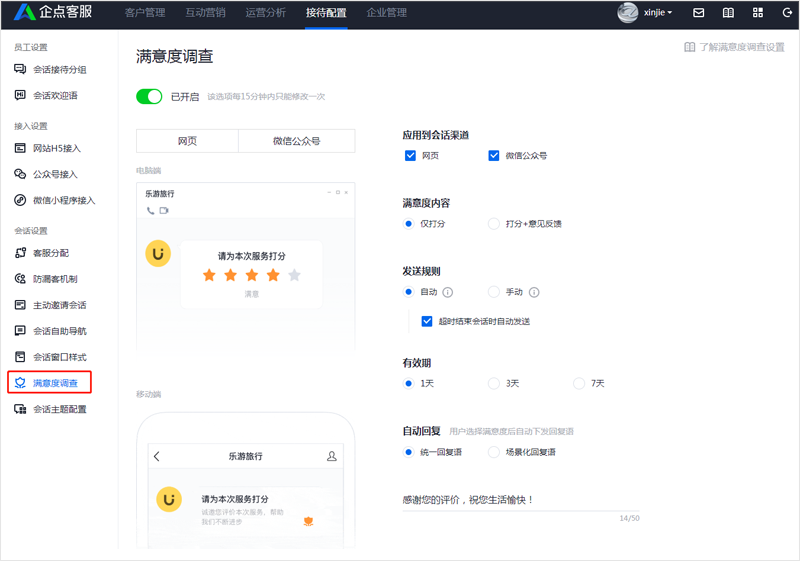Open the 接待配置 top menu

326,13
